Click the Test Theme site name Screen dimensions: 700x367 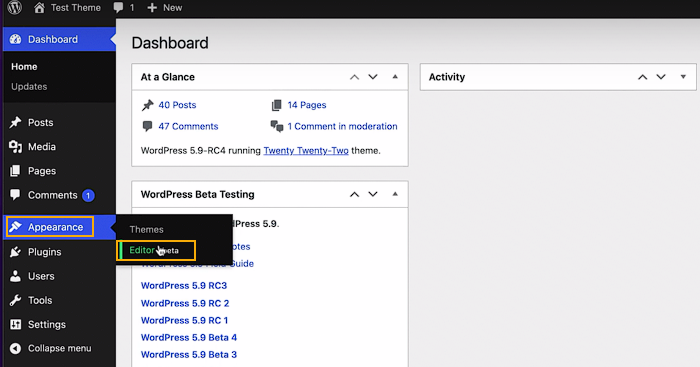[75, 8]
